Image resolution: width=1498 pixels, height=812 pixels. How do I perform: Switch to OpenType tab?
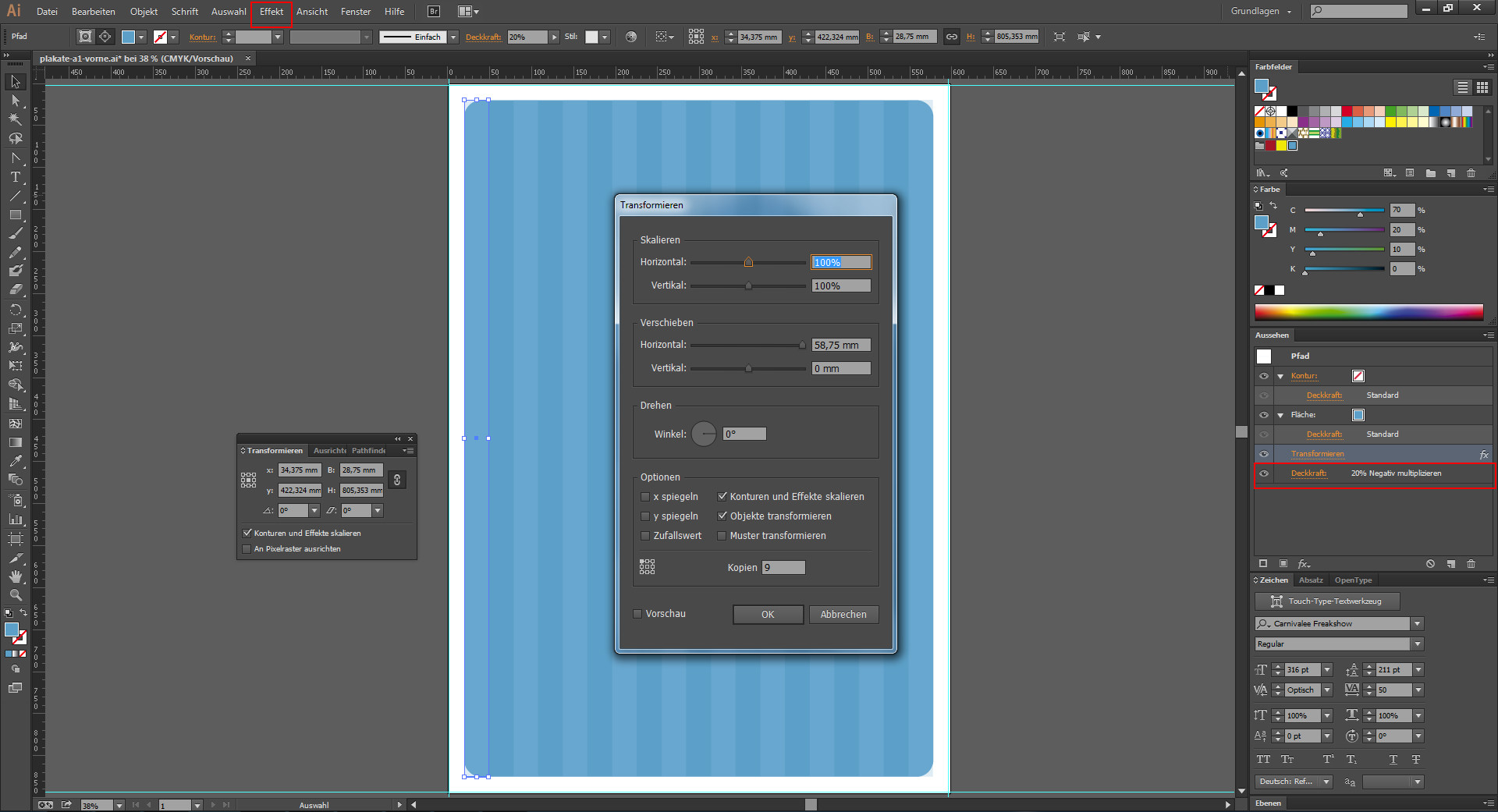click(x=1353, y=580)
